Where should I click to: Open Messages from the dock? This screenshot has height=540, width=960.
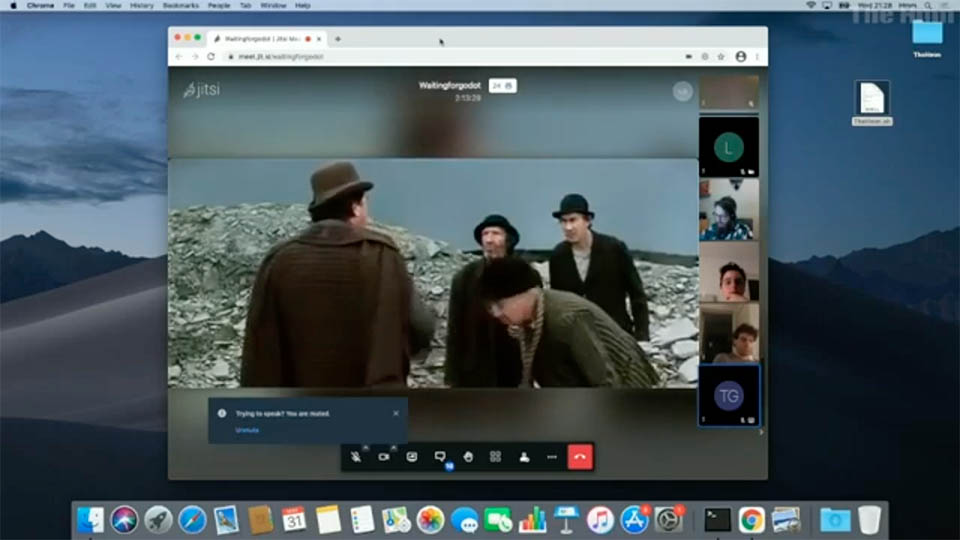tap(465, 520)
